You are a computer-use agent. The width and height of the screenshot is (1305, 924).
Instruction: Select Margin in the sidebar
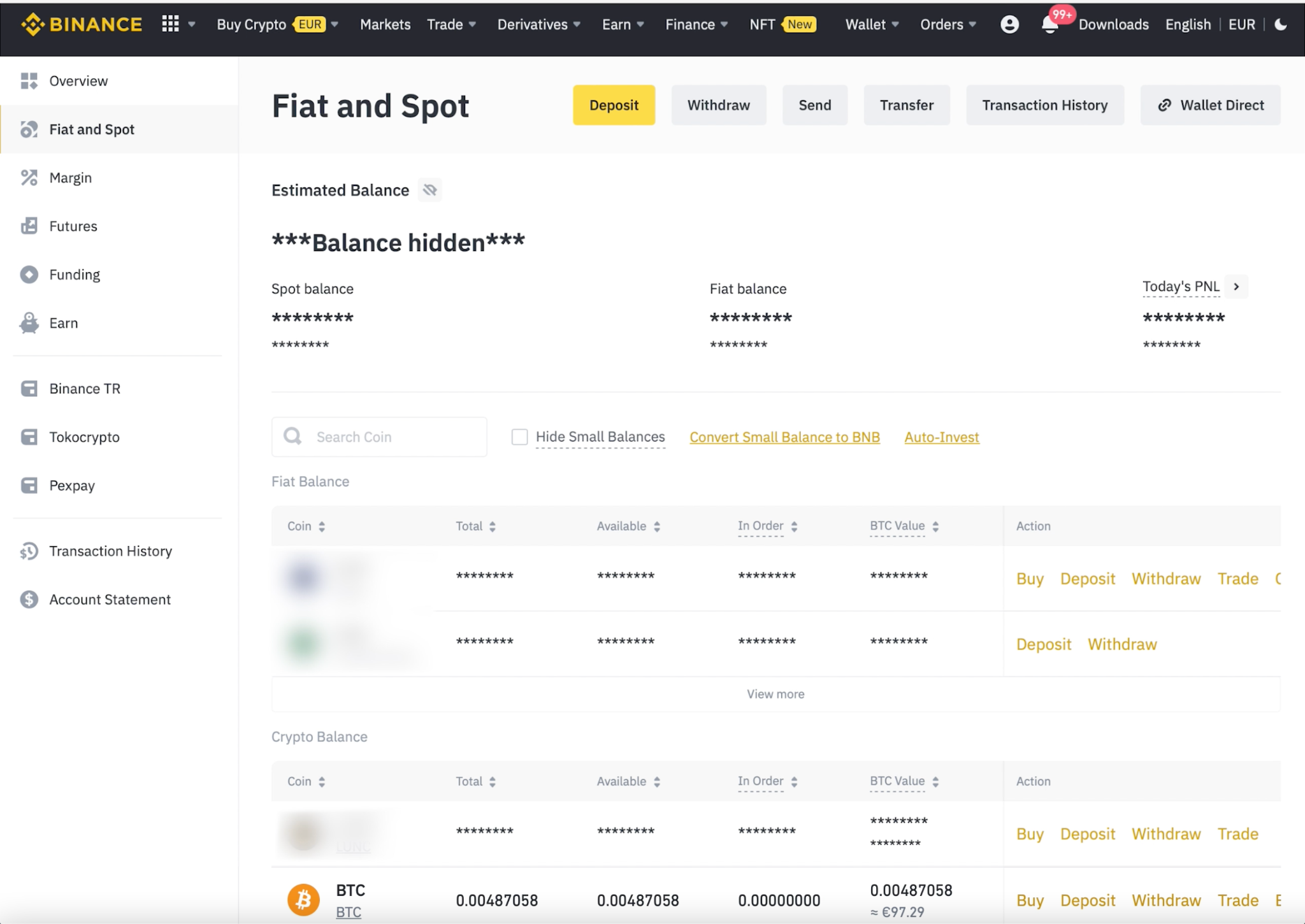point(70,178)
